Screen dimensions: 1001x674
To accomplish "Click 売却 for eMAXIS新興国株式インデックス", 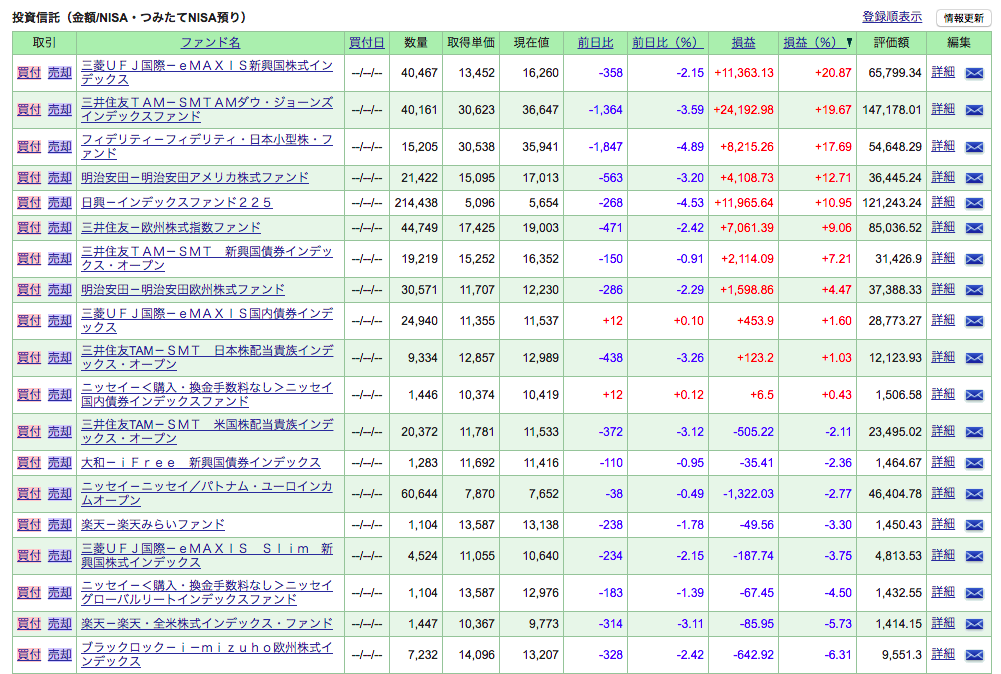I will click(60, 73).
